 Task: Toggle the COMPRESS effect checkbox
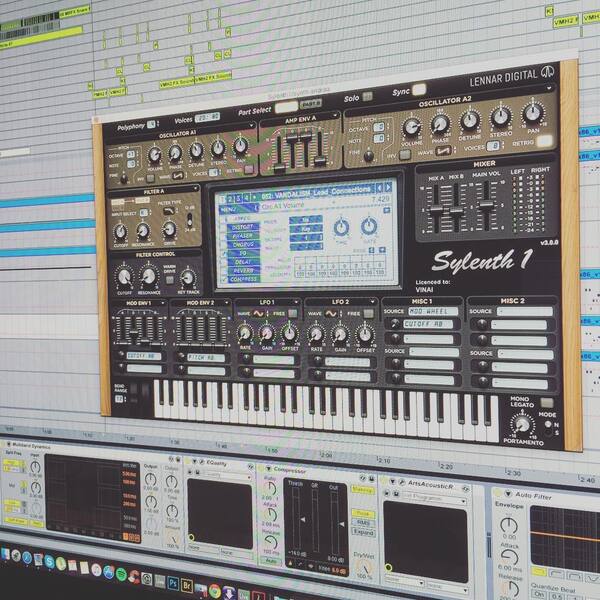pos(223,279)
